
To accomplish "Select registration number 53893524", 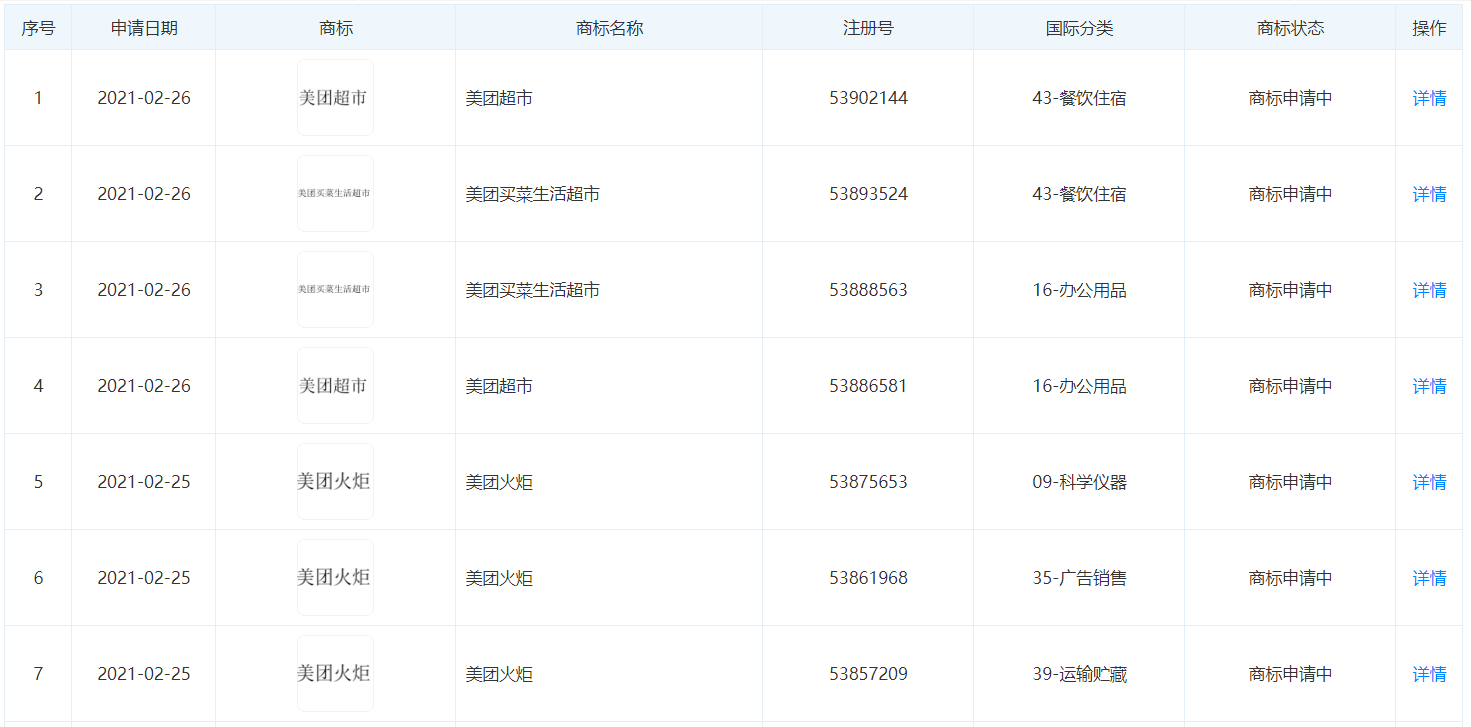I will [x=868, y=194].
